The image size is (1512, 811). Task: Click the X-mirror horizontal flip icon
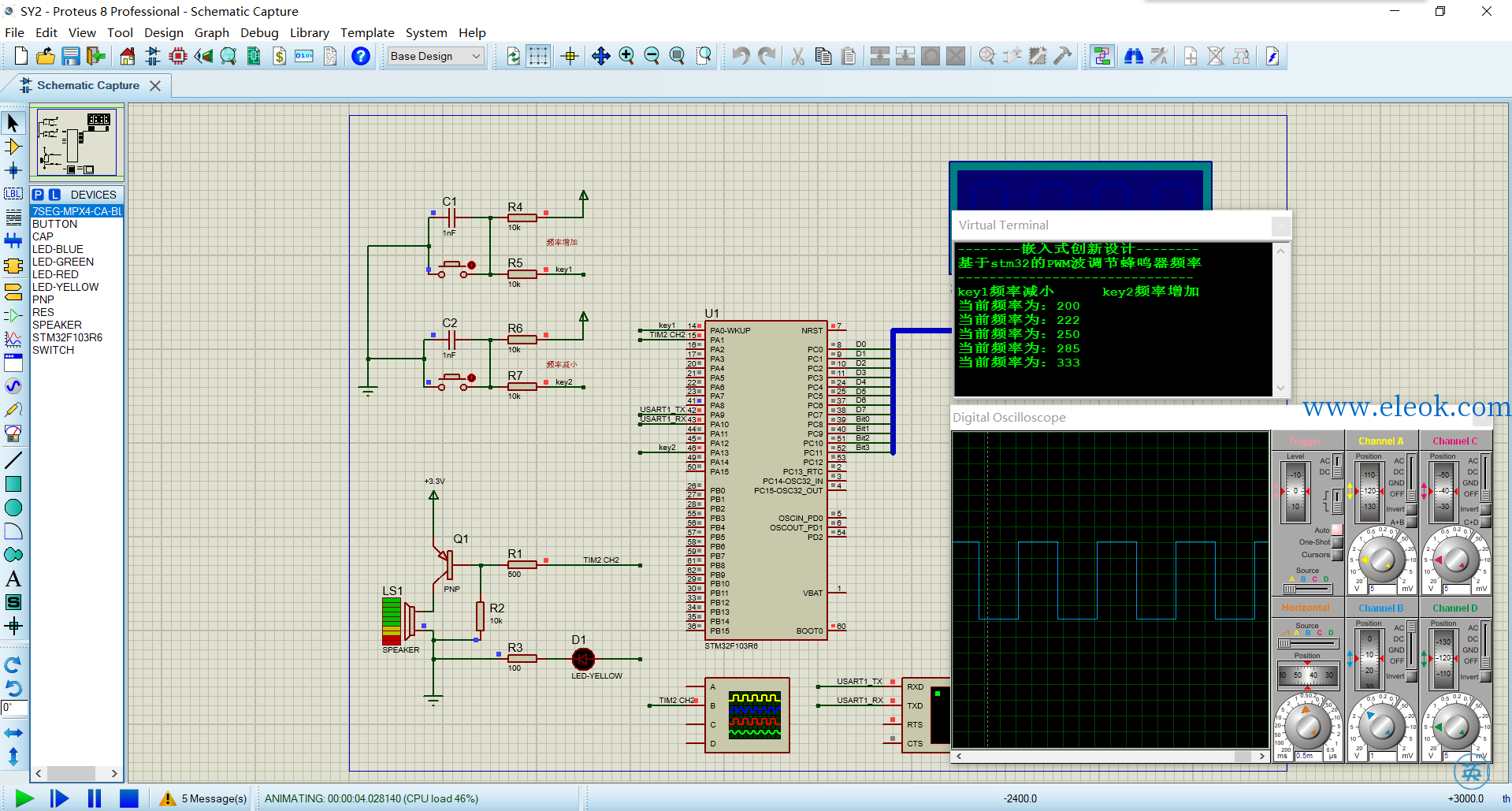(13, 733)
